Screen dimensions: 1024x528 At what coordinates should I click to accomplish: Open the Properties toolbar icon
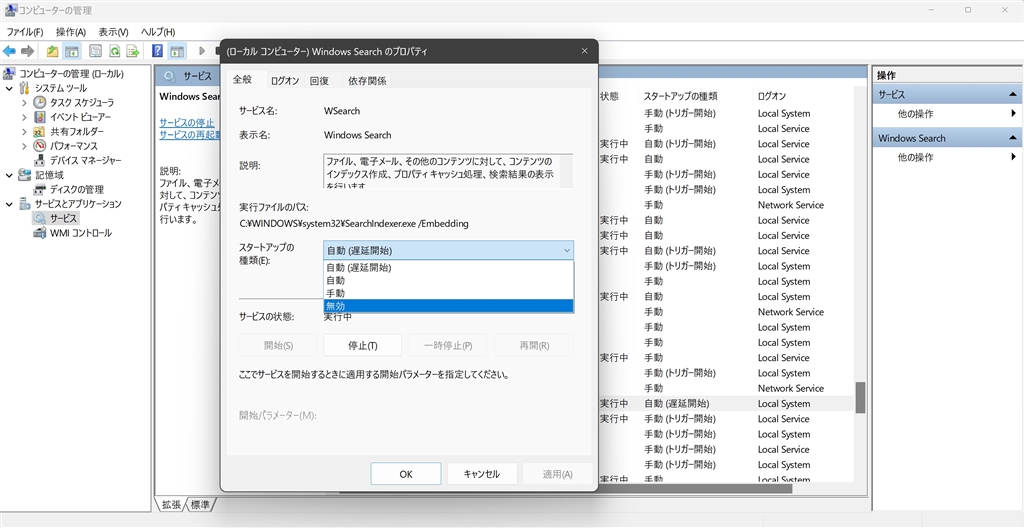(95, 51)
